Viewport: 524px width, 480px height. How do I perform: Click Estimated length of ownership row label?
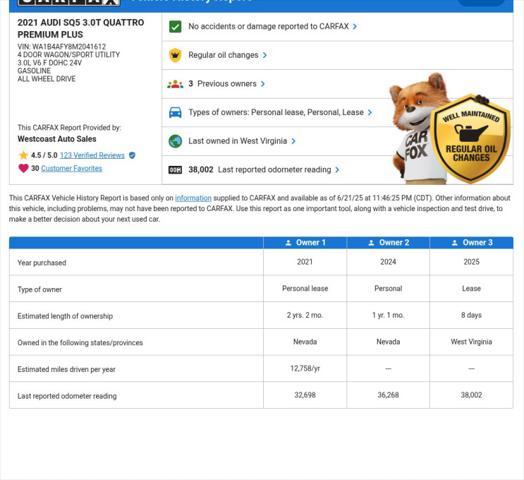click(65, 316)
